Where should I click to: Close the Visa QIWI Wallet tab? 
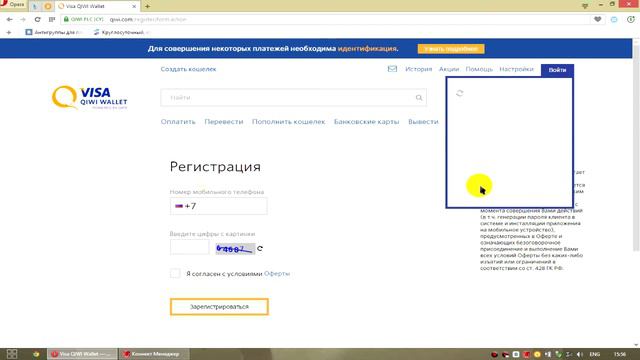(134, 6)
